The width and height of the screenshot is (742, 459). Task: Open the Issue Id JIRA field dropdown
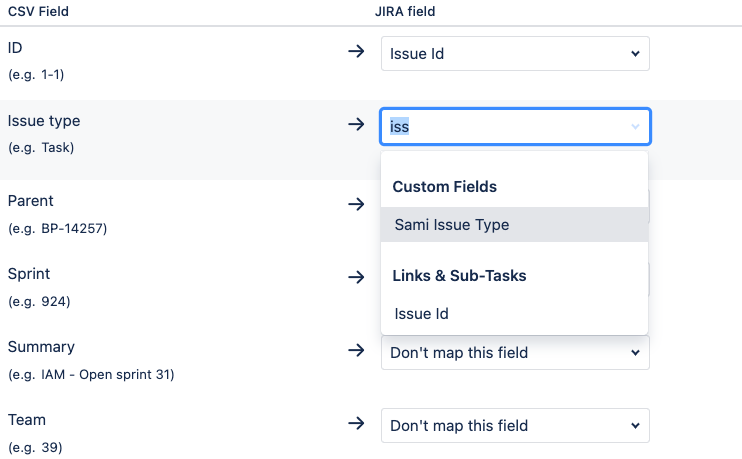tap(515, 54)
